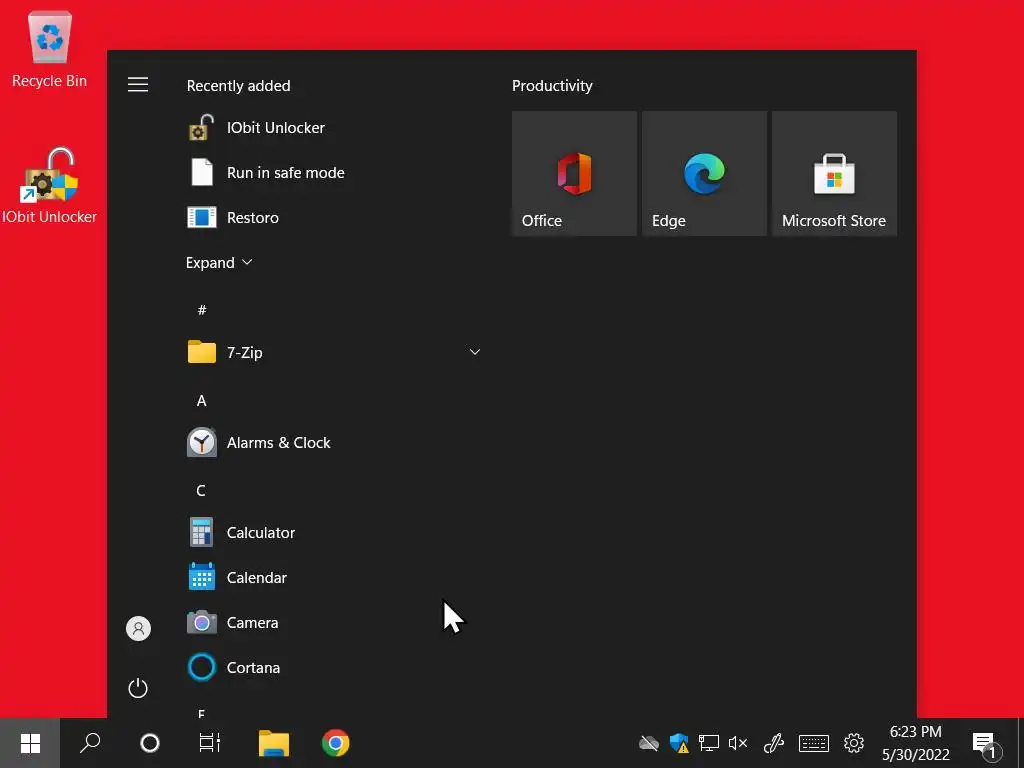Open the Recycle Bin desktop icon
The height and width of the screenshot is (768, 1024).
(x=50, y=50)
